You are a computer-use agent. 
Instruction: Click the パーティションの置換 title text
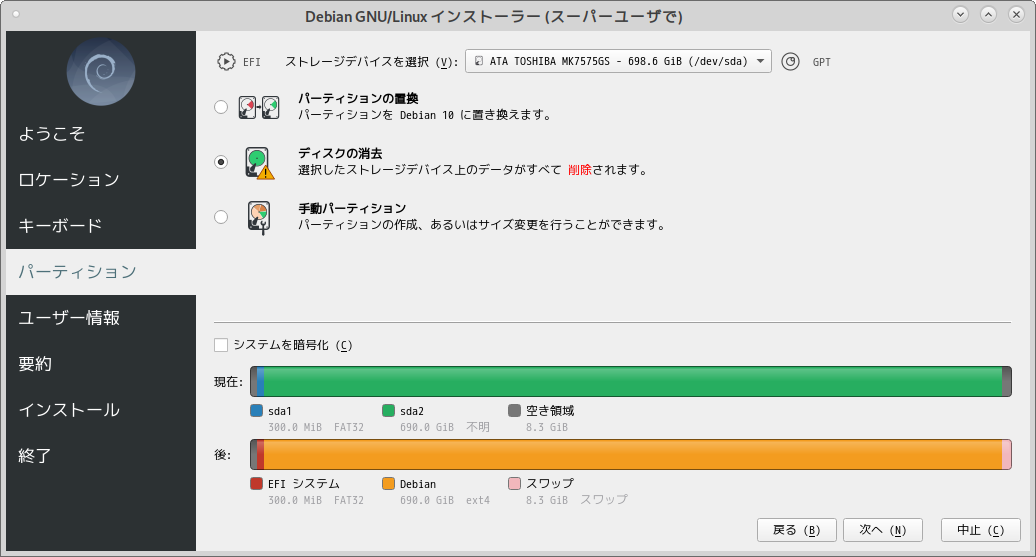pos(358,98)
